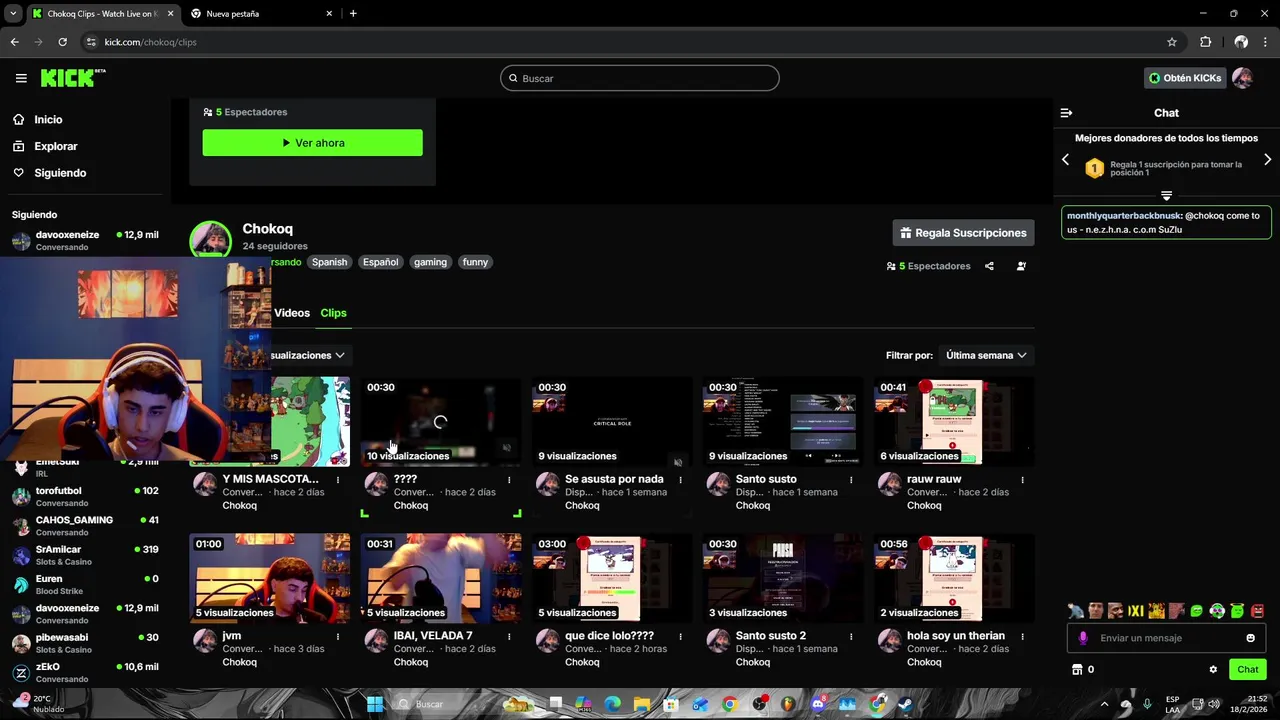Image resolution: width=1280 pixels, height=720 pixels.
Task: Open options menu for 'jvm' clip
Action: tap(338, 637)
